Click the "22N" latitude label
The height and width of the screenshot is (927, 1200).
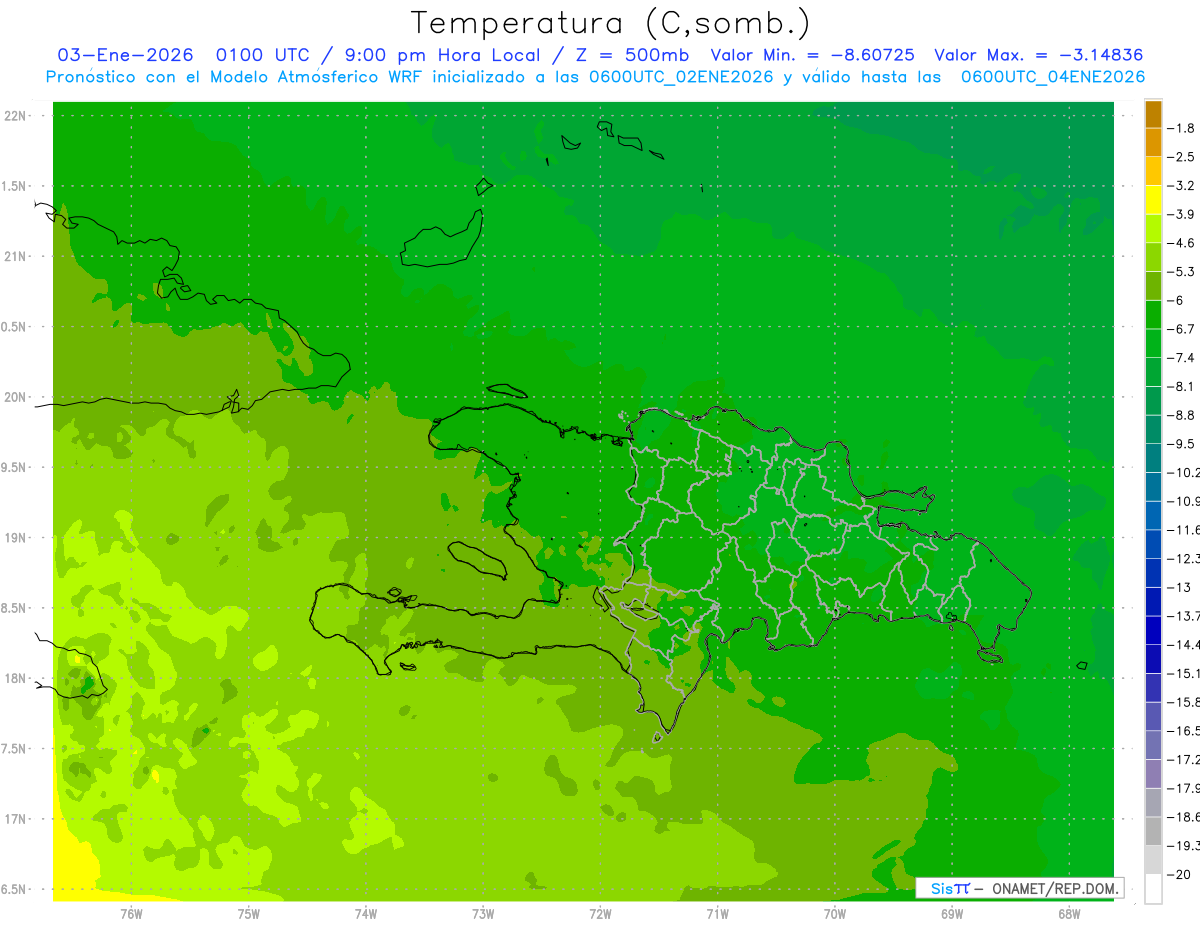16,116
